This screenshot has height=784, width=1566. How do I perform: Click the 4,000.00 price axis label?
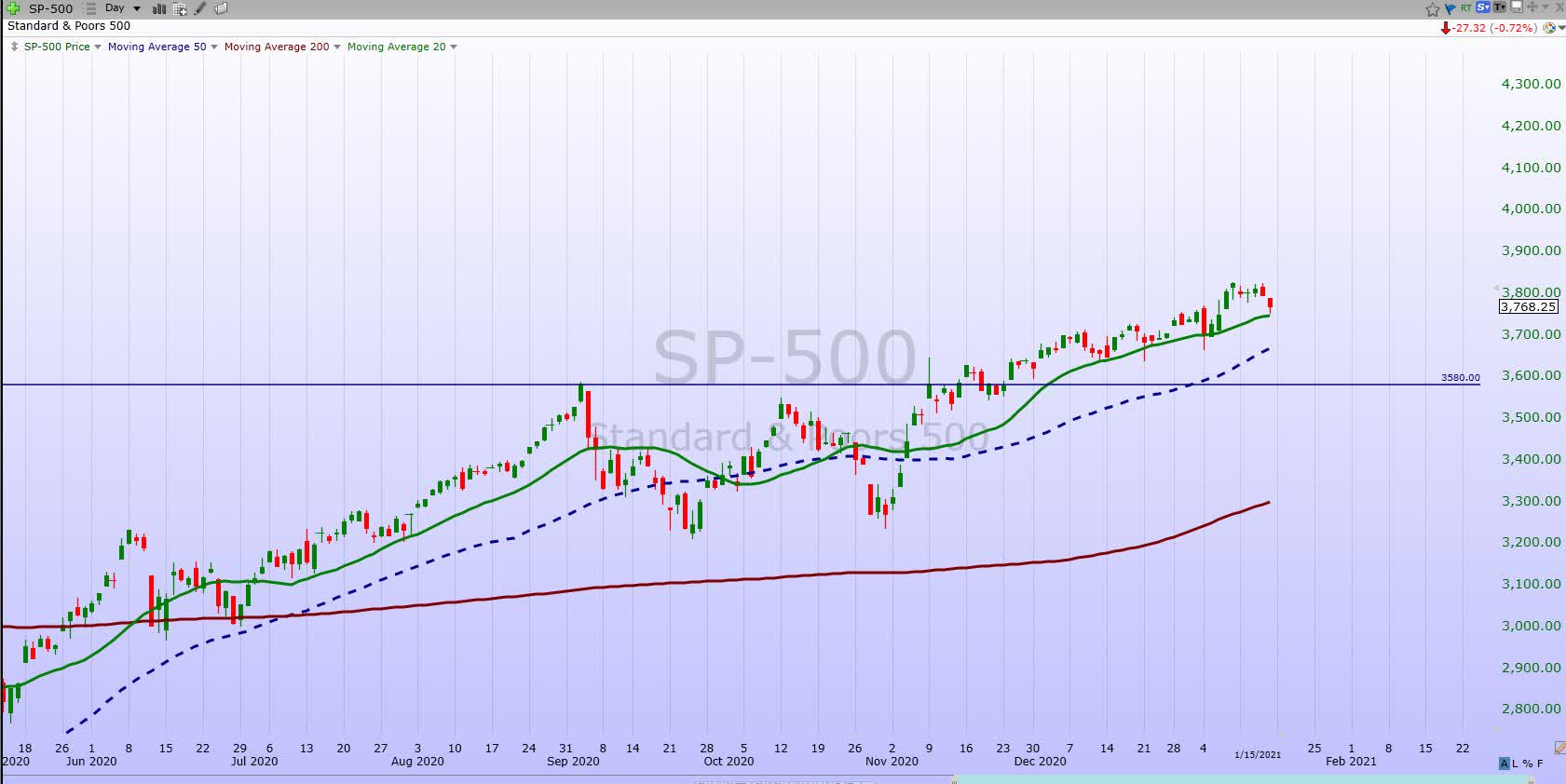[1531, 209]
